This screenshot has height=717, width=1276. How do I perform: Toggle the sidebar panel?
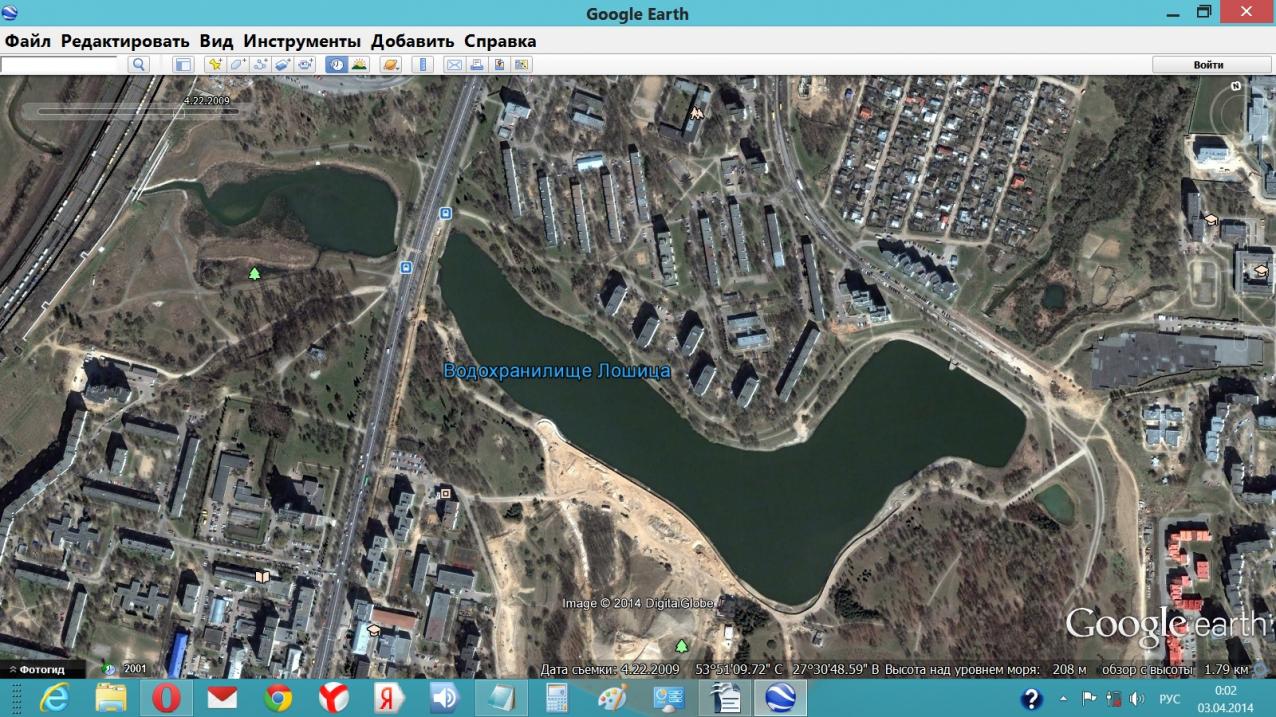click(182, 65)
